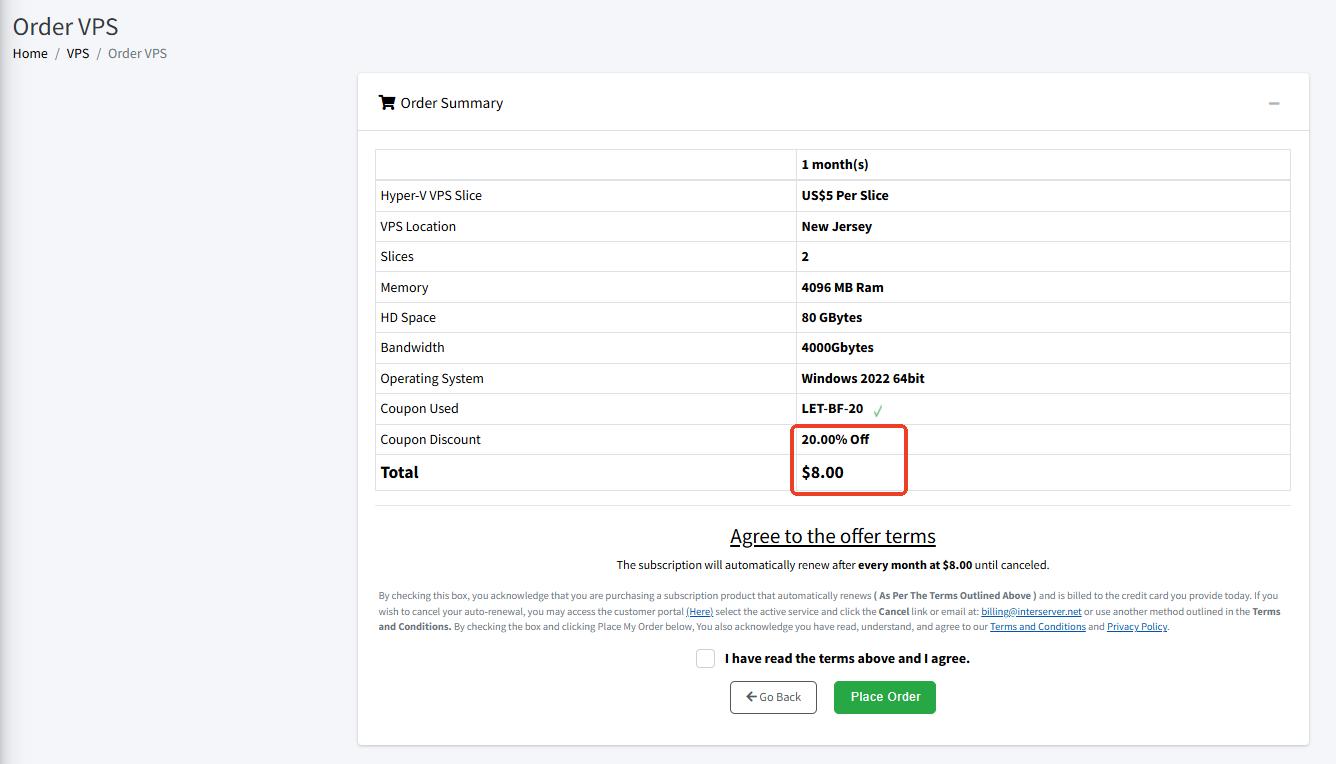The height and width of the screenshot is (764, 1336).
Task: Click the '1 month(s)' column header
Action: 835,164
